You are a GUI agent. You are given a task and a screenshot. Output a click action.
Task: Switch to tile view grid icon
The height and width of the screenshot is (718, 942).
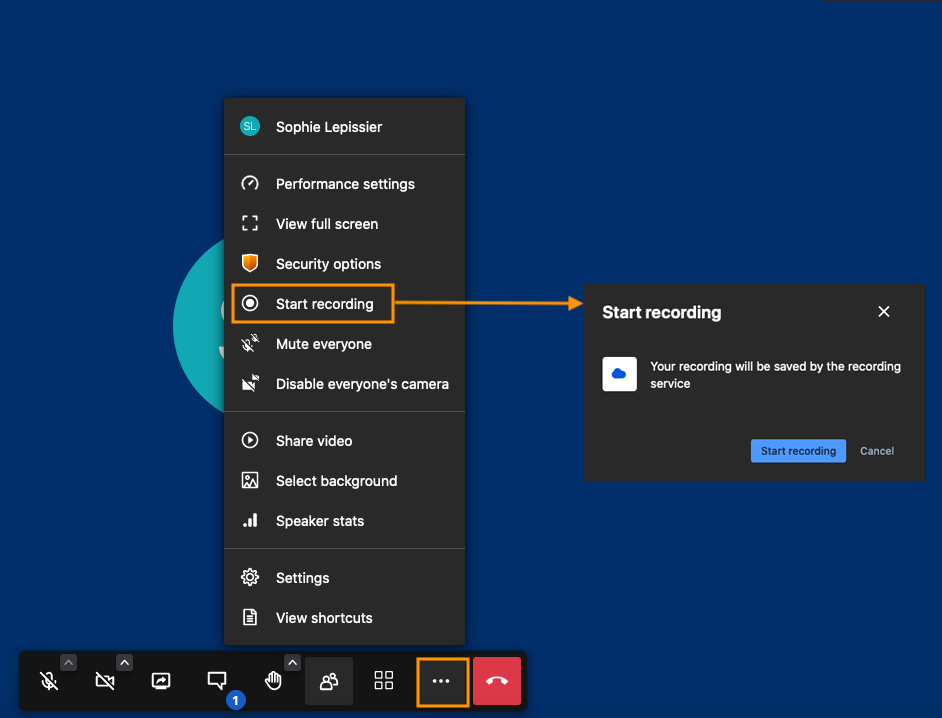tap(384, 681)
